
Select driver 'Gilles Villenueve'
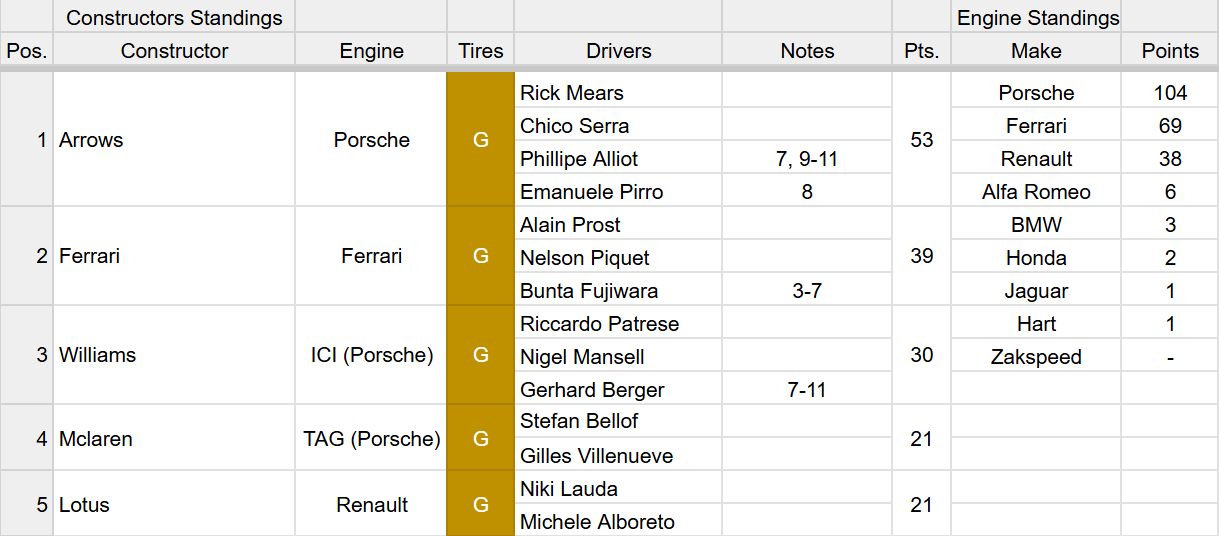tap(618, 455)
